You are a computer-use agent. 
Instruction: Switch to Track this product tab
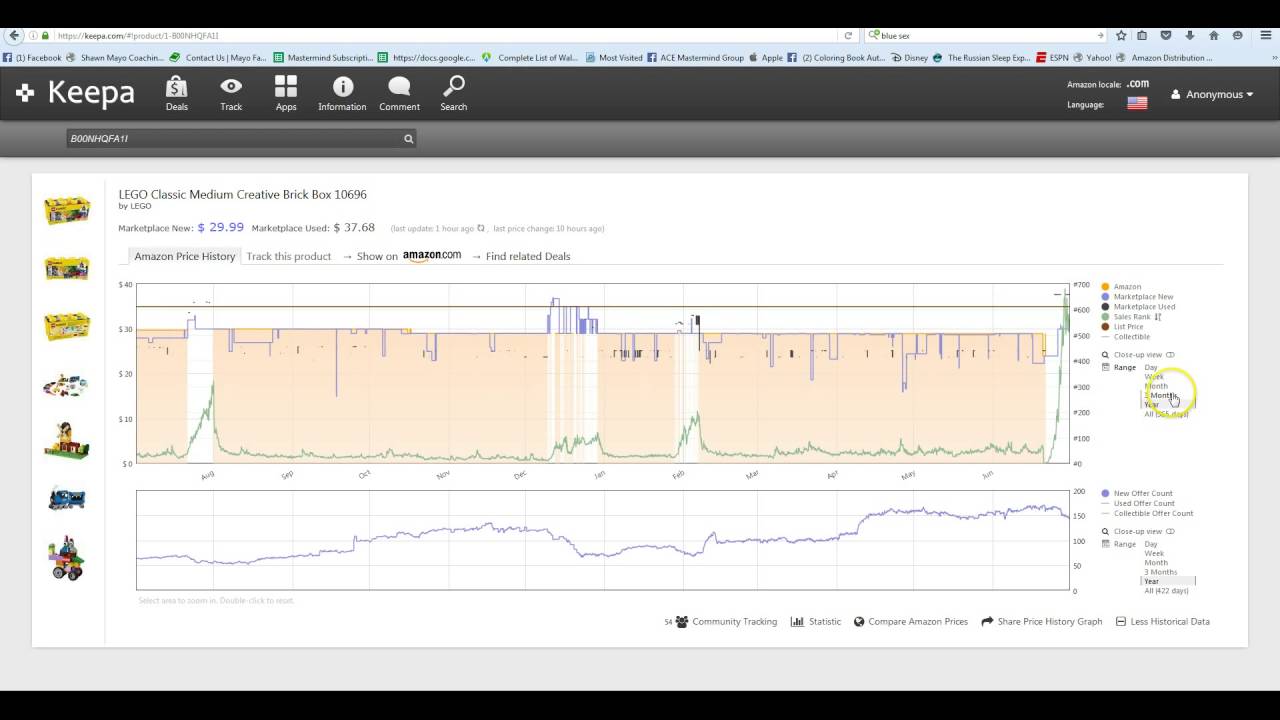click(x=288, y=256)
